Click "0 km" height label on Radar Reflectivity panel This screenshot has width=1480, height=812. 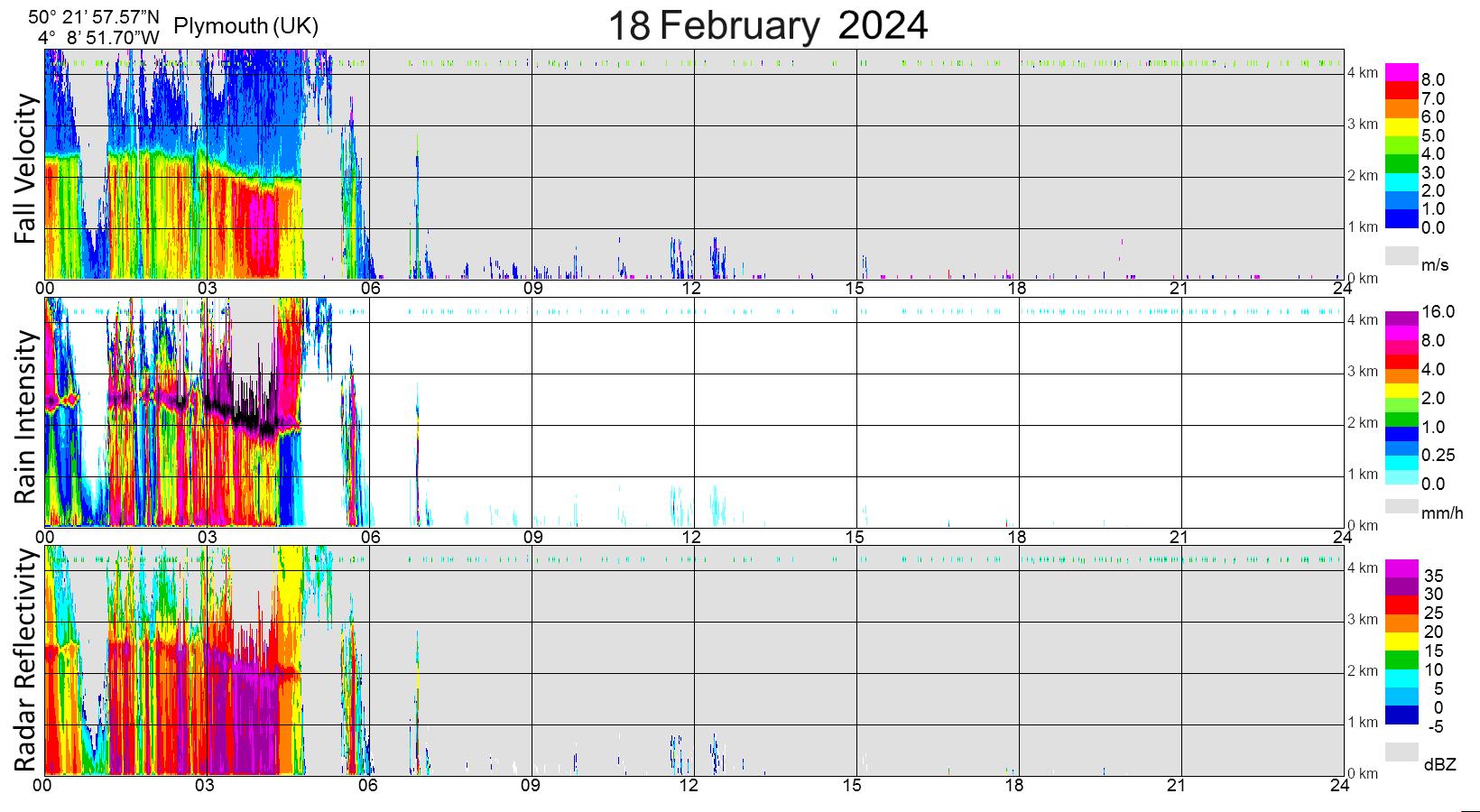pyautogui.click(x=1363, y=773)
